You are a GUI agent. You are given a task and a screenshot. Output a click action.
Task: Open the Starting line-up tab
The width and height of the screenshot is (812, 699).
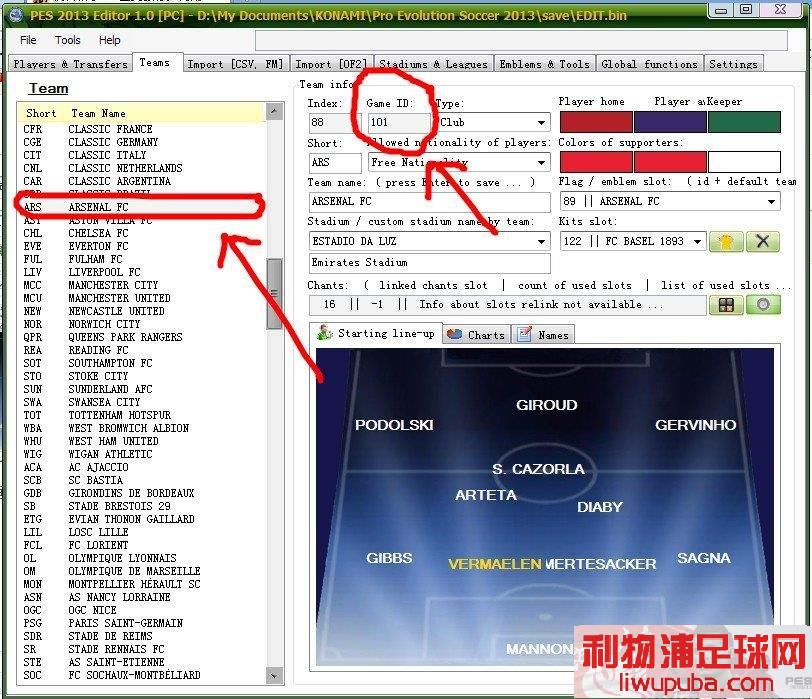tap(376, 333)
